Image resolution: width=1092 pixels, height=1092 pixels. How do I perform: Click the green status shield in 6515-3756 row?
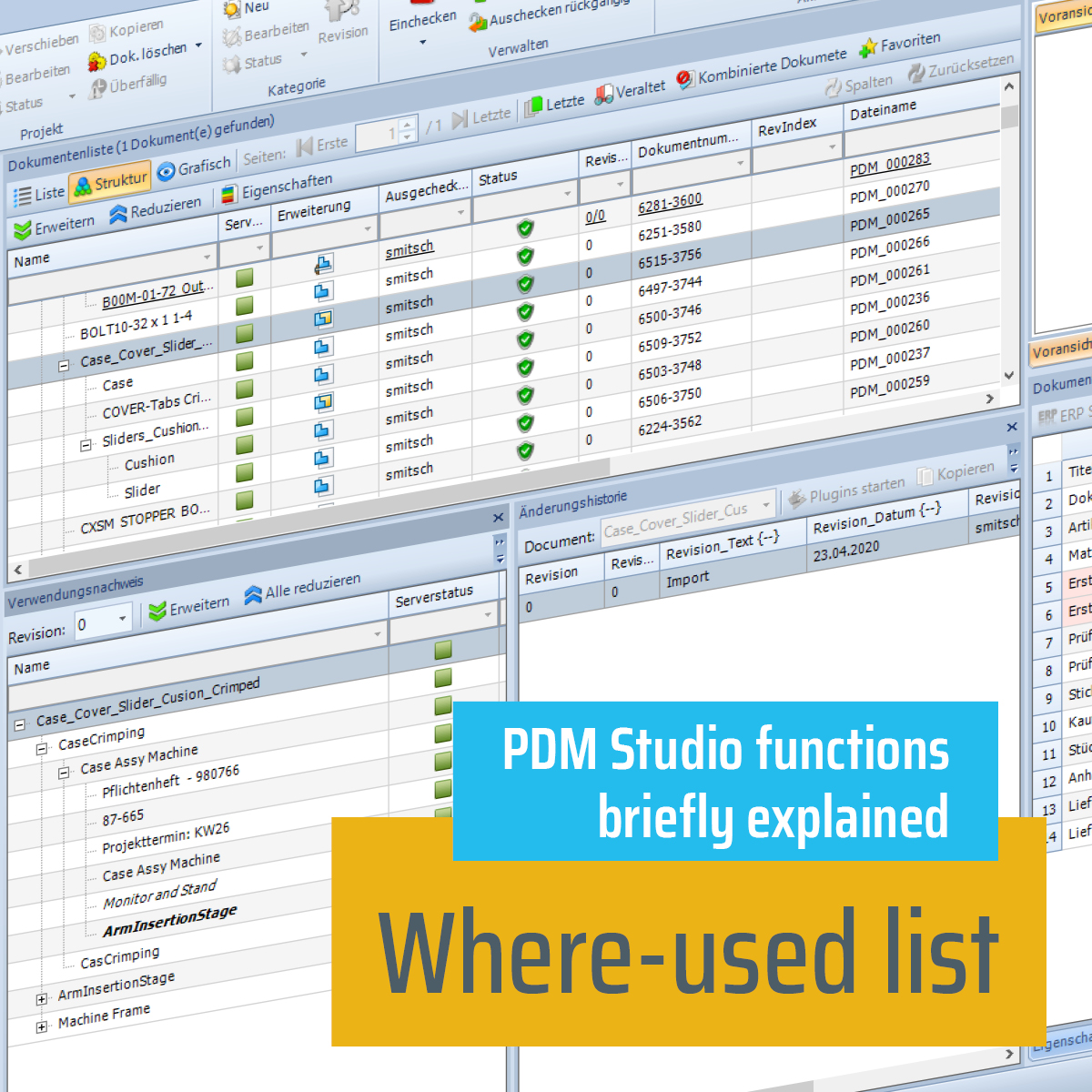pyautogui.click(x=525, y=284)
